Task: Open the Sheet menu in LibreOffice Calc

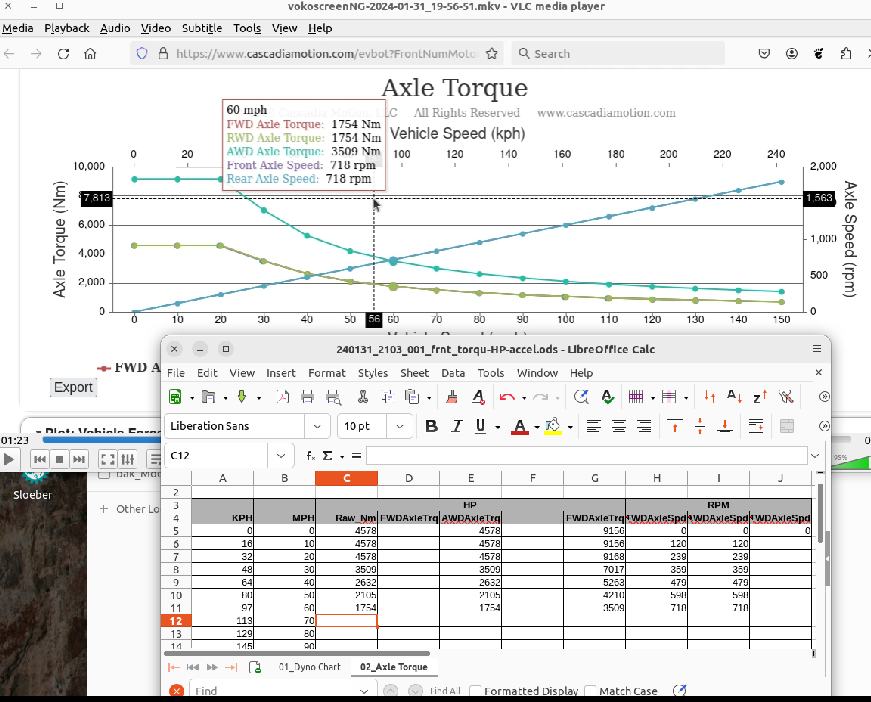Action: click(414, 373)
